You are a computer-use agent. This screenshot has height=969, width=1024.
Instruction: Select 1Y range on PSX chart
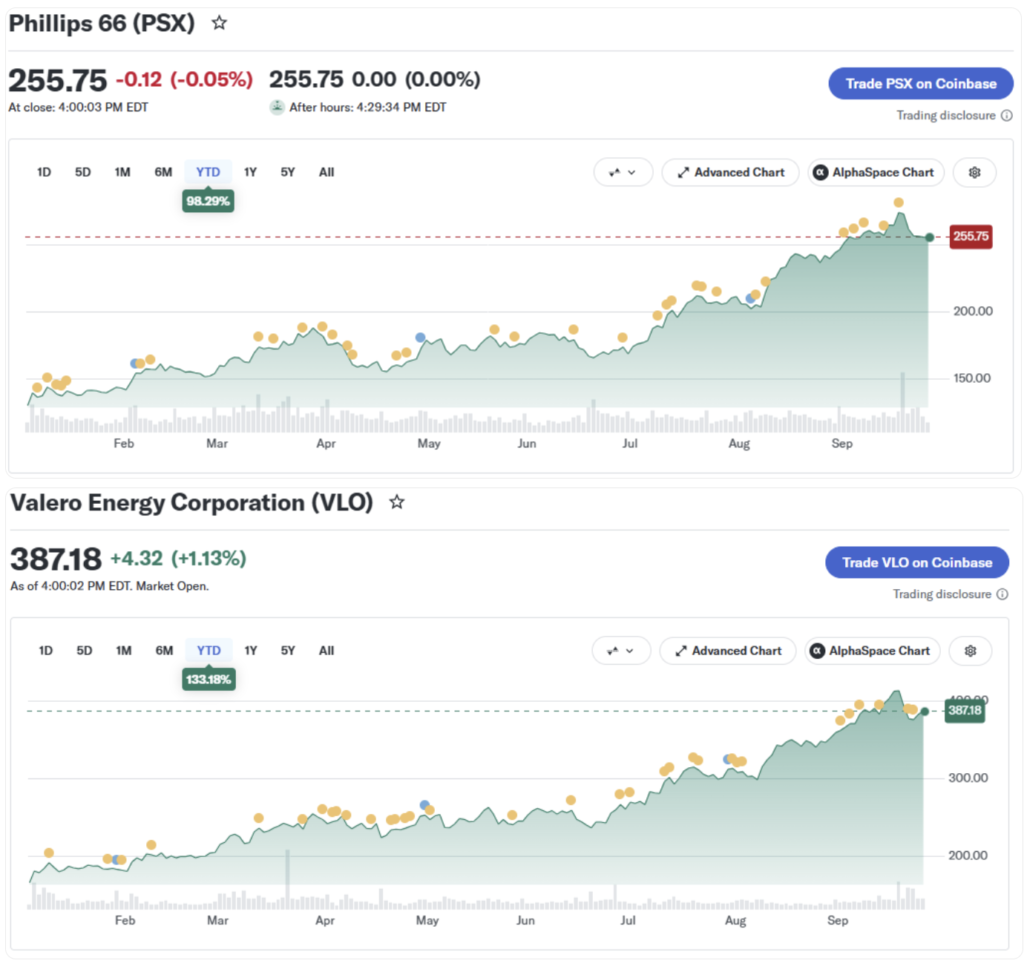point(250,172)
